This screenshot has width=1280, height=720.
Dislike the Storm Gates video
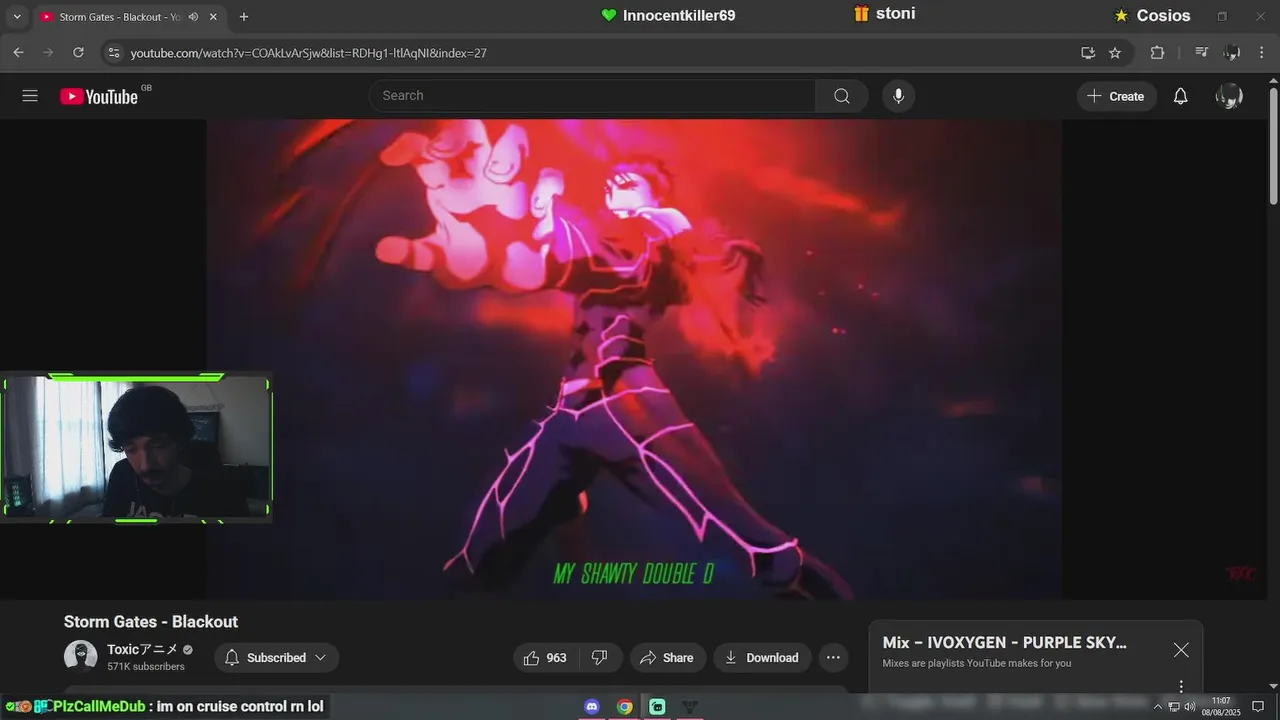pos(599,657)
